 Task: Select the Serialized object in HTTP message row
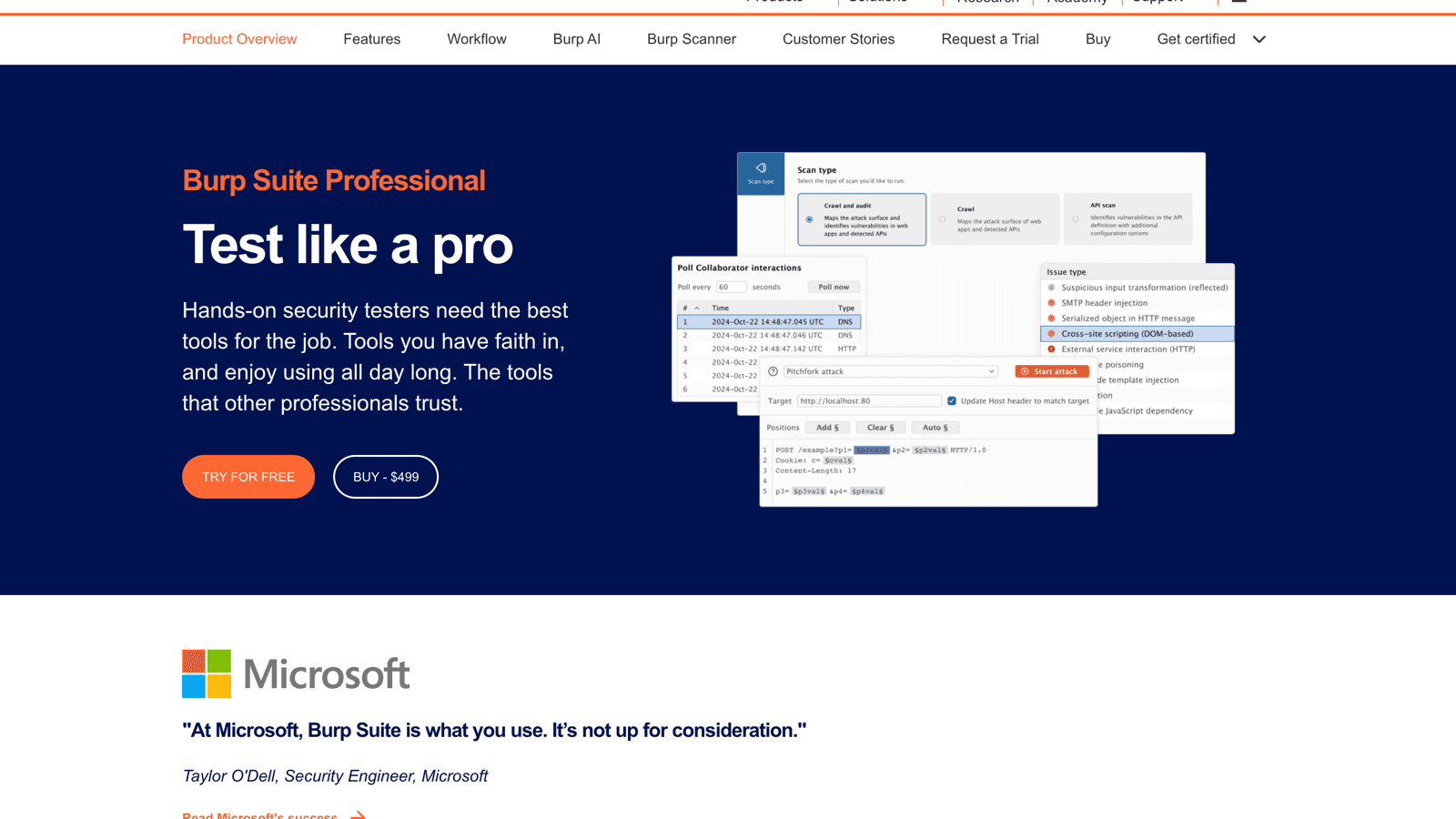coord(1137,318)
